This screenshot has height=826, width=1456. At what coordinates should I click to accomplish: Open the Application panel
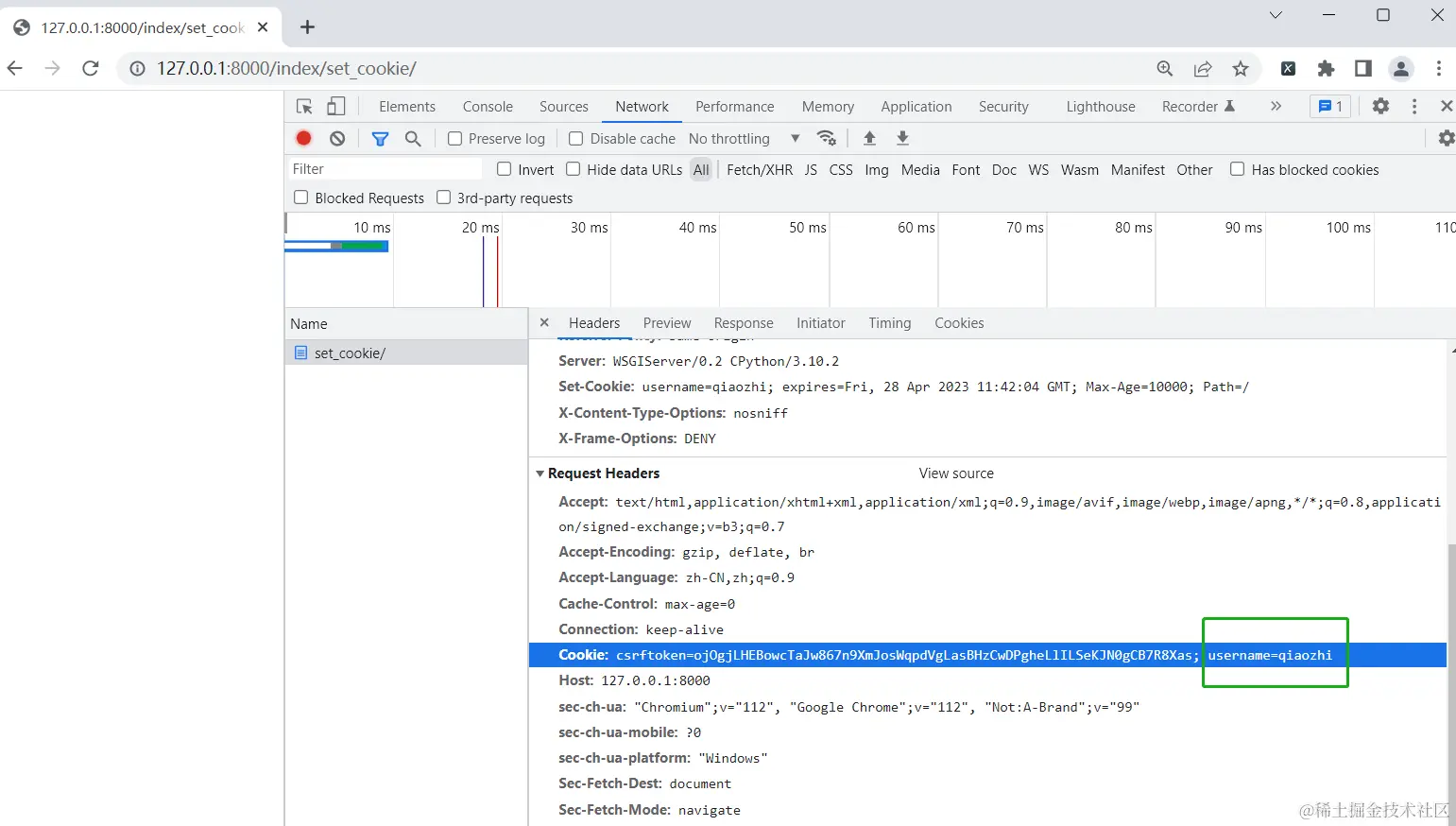click(916, 107)
